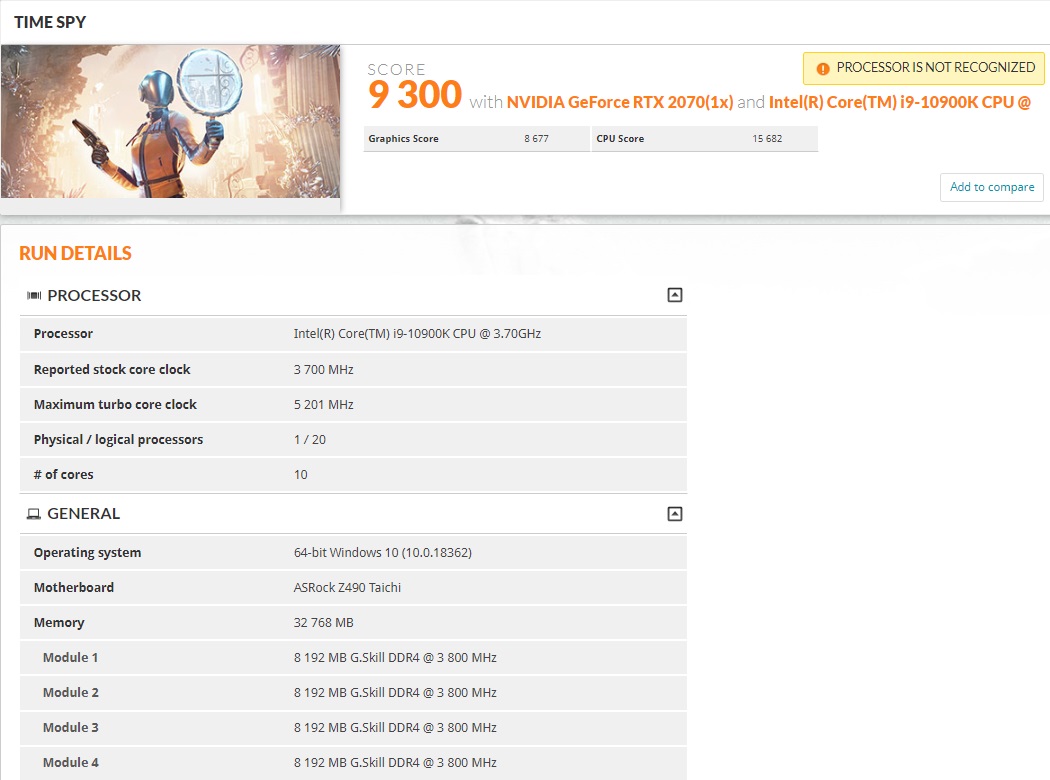Select the 1 / 20 processors value

pos(309,440)
